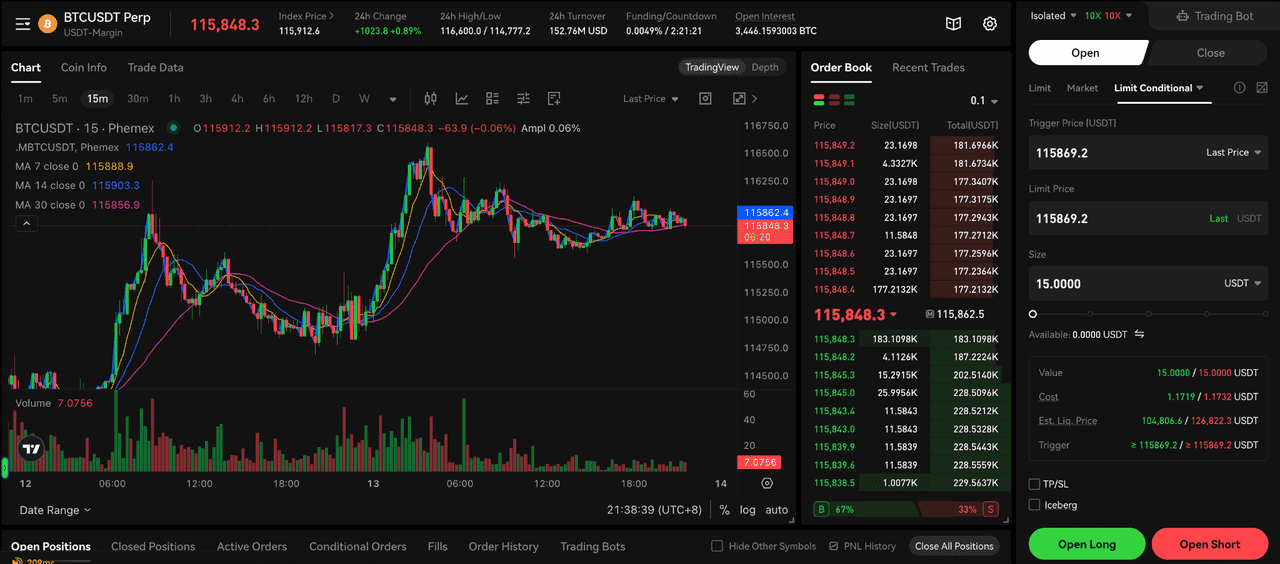Click the chart notes list-plus icon
This screenshot has height=564, width=1280.
[554, 99]
